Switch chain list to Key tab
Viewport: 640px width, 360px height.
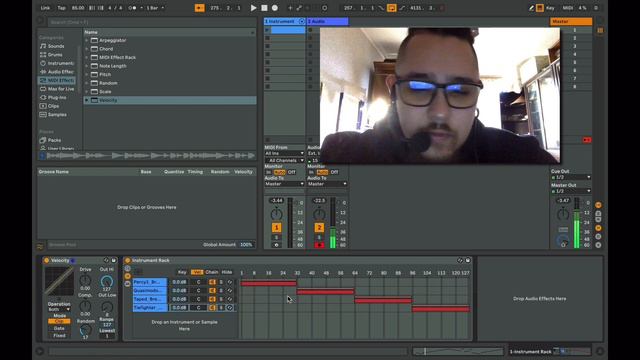182,272
